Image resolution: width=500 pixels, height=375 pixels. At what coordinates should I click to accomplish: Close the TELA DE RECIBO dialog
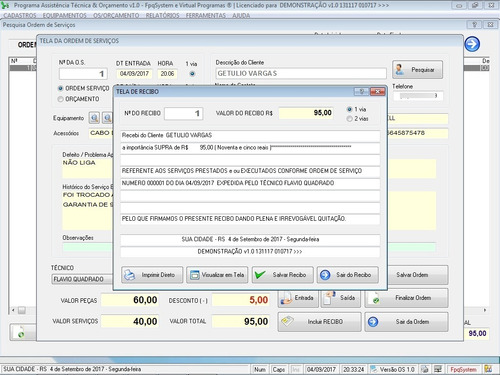click(377, 91)
